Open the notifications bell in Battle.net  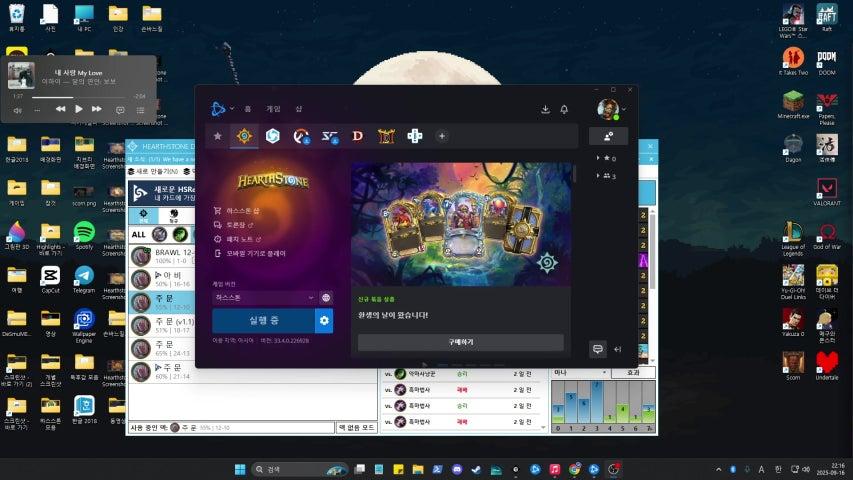point(564,109)
